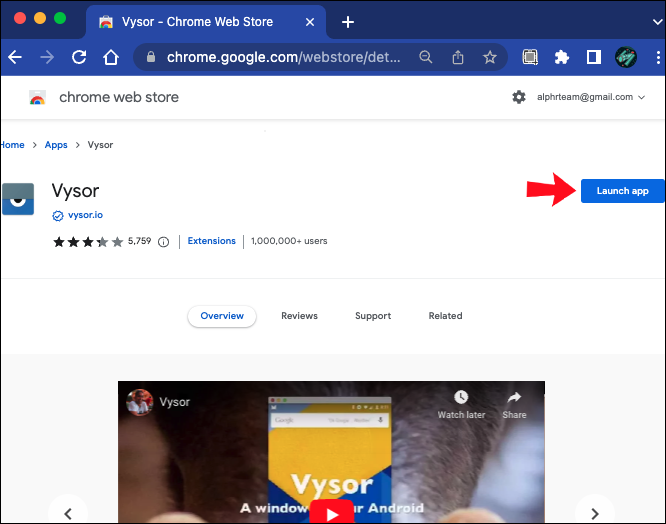Go to the Home breadcrumb
Viewport: 666px width, 524px height.
(x=12, y=145)
